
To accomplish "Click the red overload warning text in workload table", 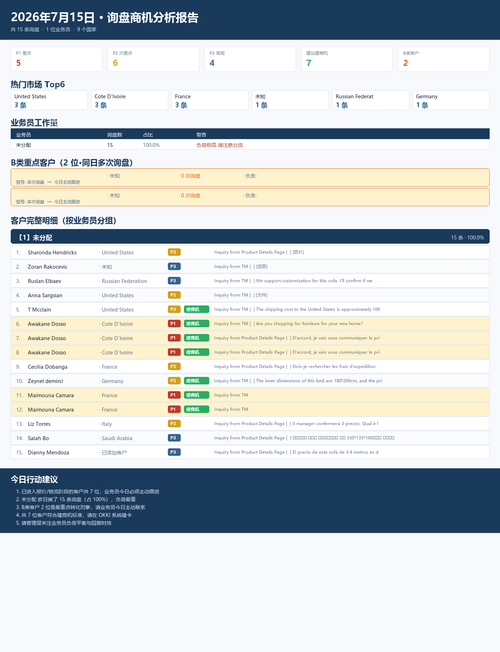I will click(x=219, y=145).
